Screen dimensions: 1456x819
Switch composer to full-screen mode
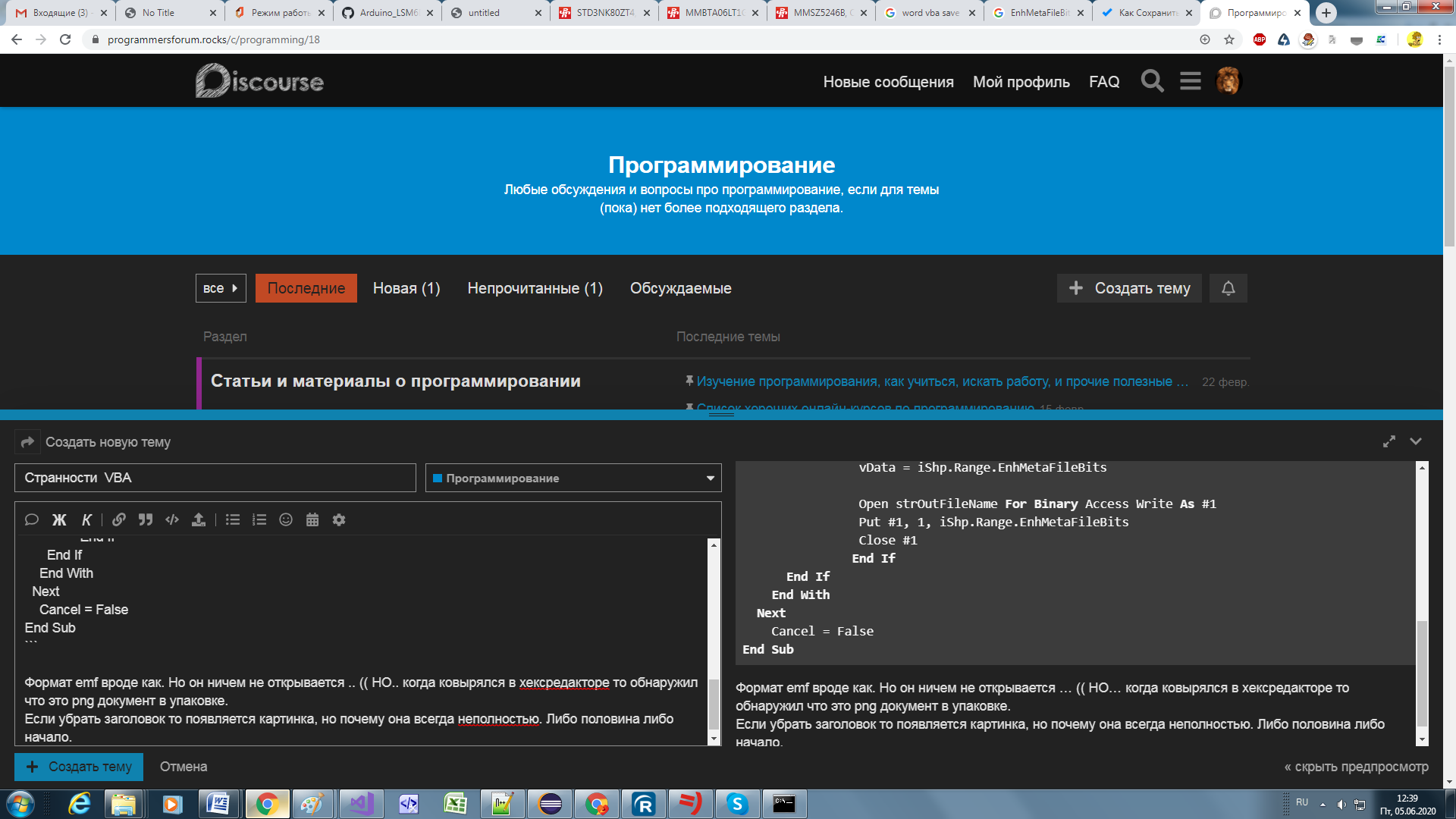coord(1389,441)
